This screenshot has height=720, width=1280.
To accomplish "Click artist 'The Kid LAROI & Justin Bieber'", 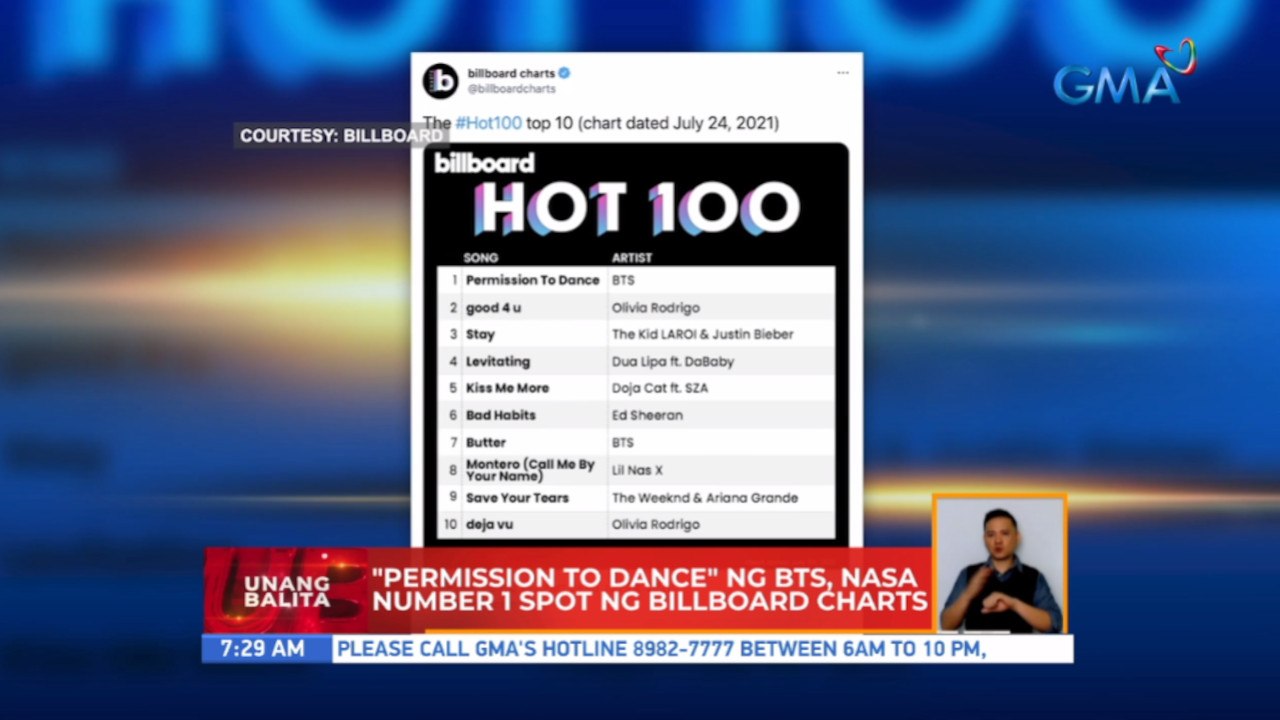I will click(702, 335).
